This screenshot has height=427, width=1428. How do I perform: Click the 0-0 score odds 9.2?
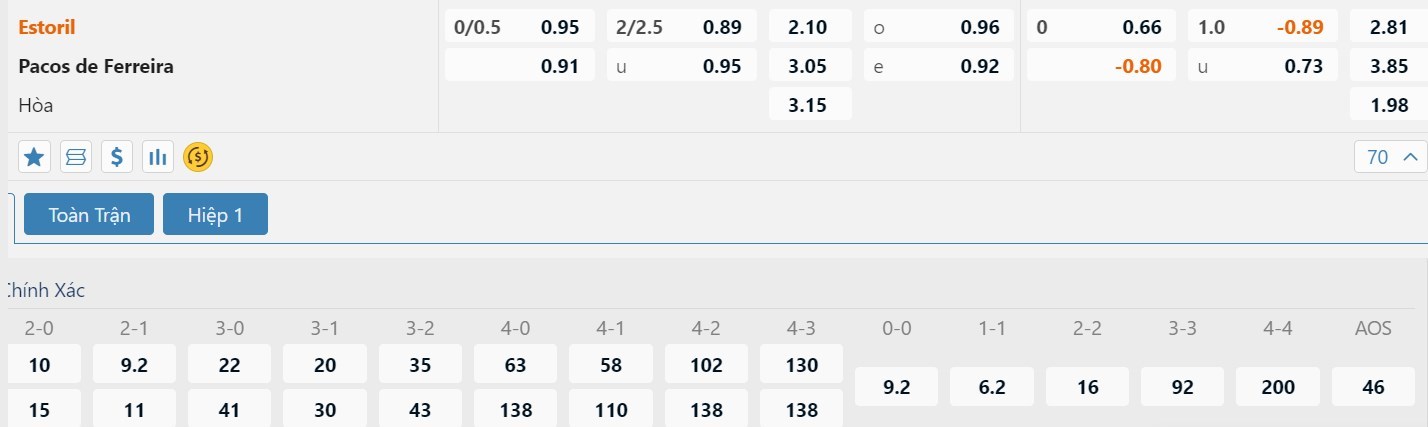(x=896, y=386)
